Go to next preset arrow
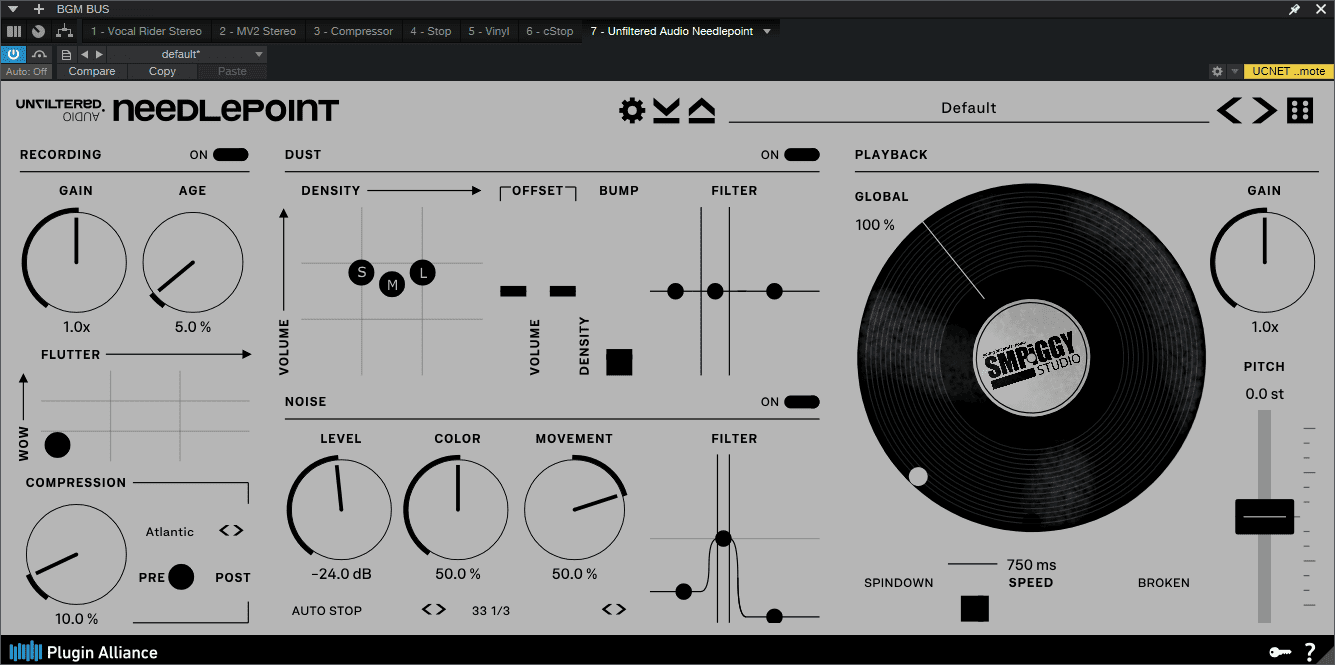 [x=1265, y=110]
